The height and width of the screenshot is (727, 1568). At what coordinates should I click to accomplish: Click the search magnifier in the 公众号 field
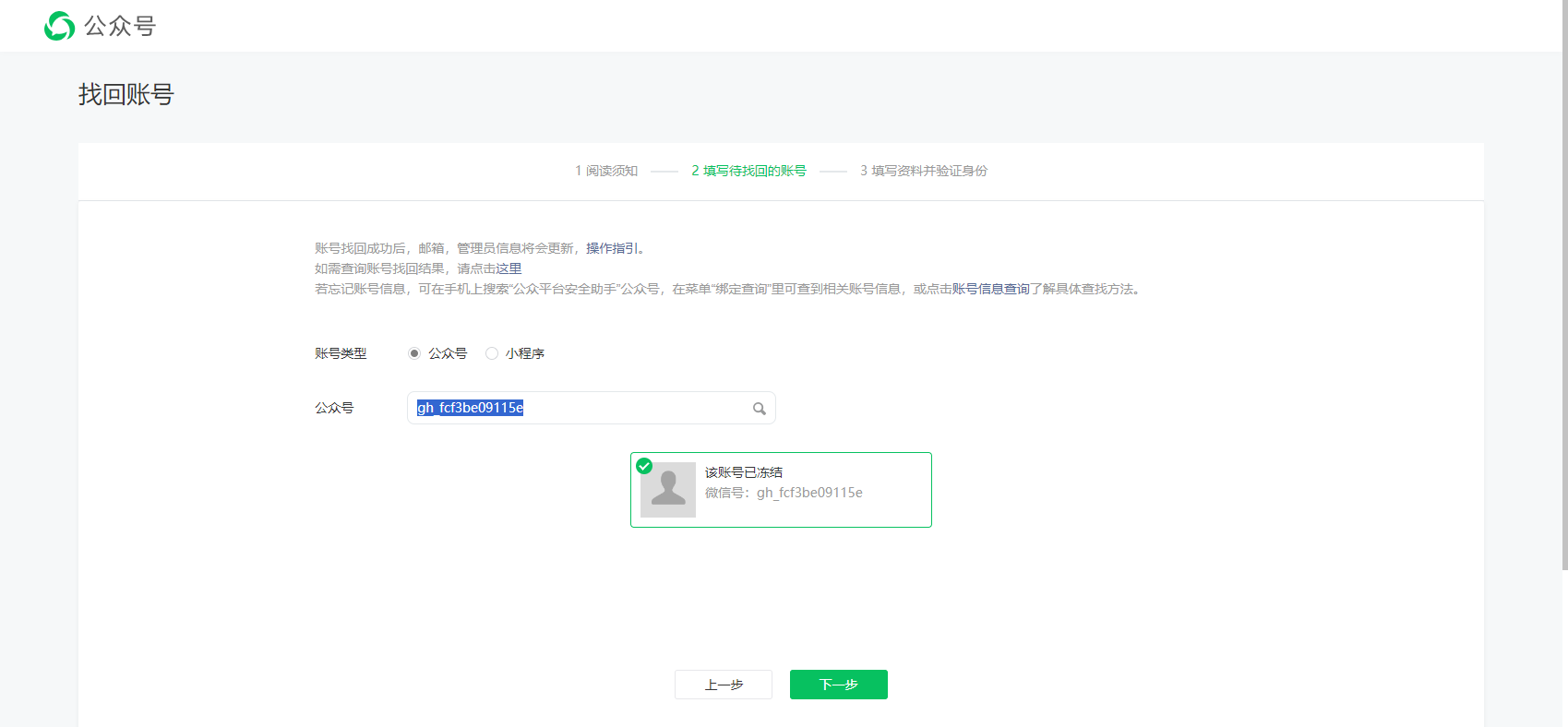point(760,409)
